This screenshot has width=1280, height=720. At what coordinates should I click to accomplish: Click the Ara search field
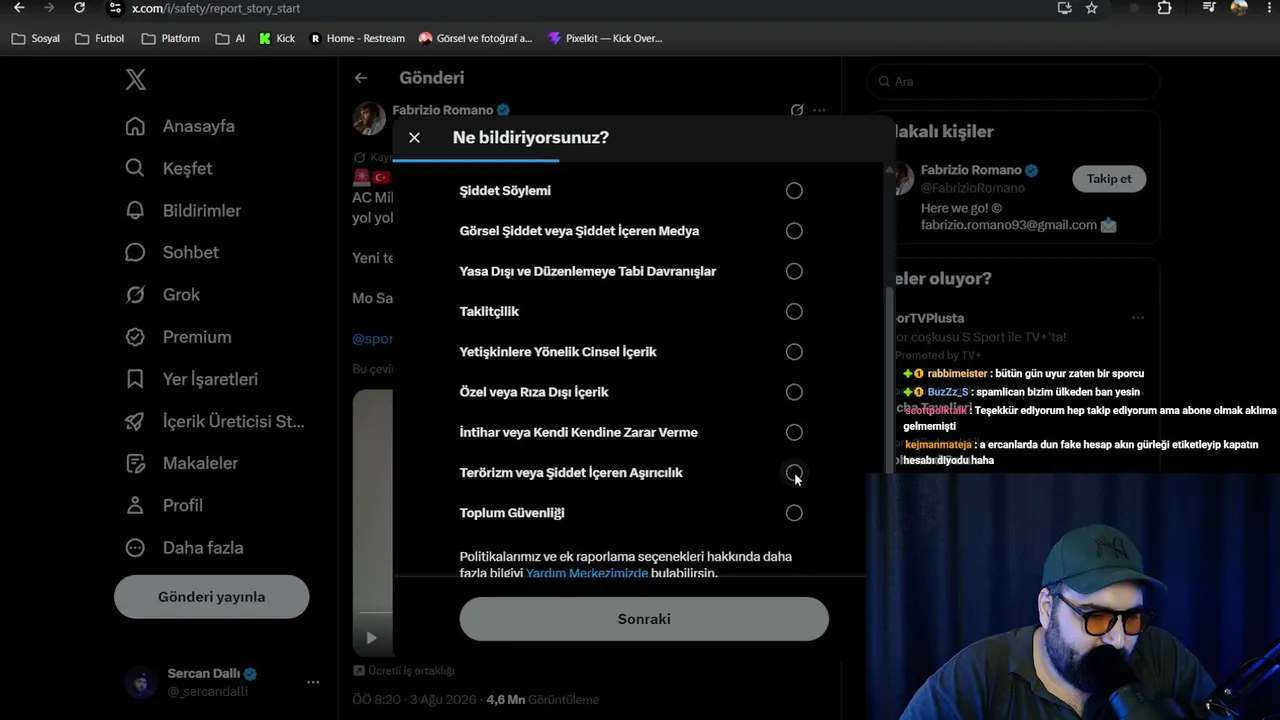1014,82
